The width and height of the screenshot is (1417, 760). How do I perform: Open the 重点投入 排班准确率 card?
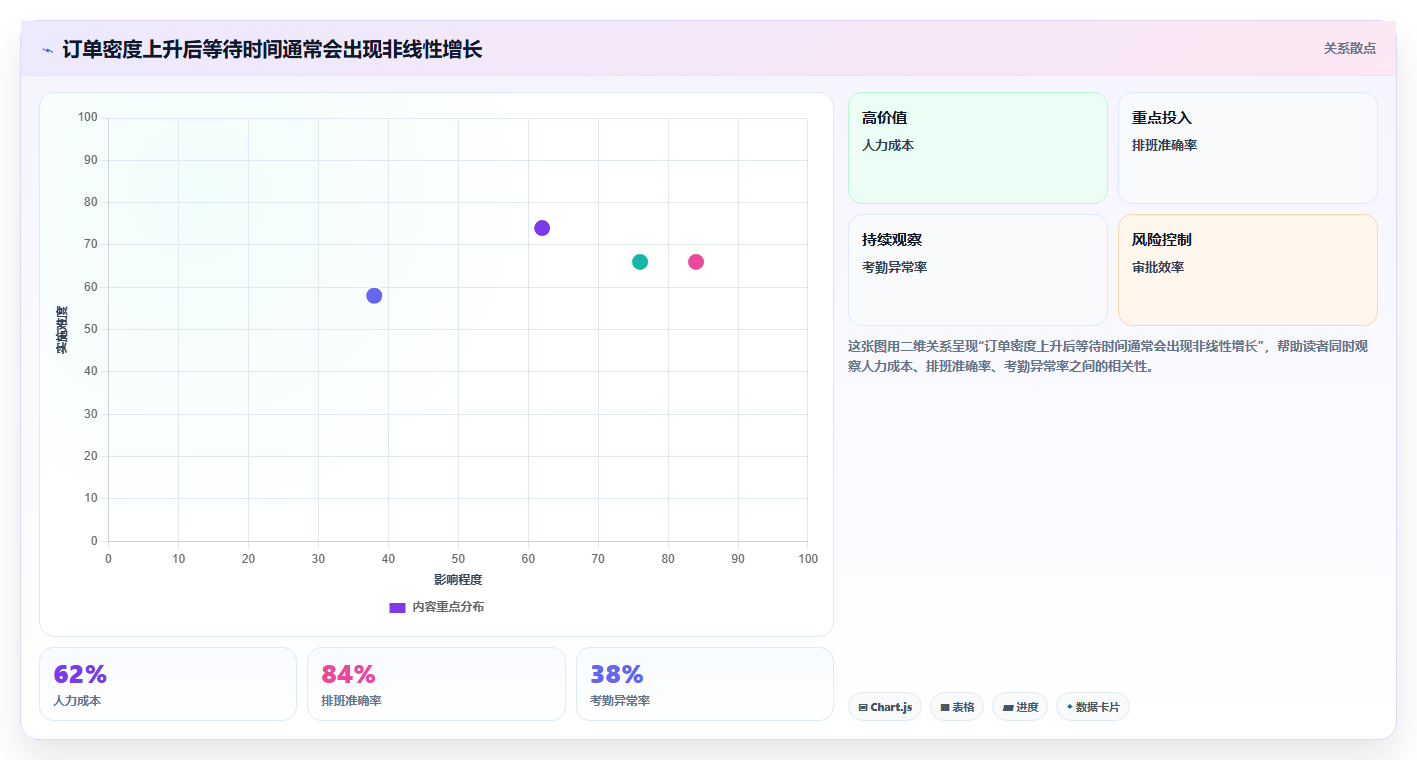pos(1247,148)
